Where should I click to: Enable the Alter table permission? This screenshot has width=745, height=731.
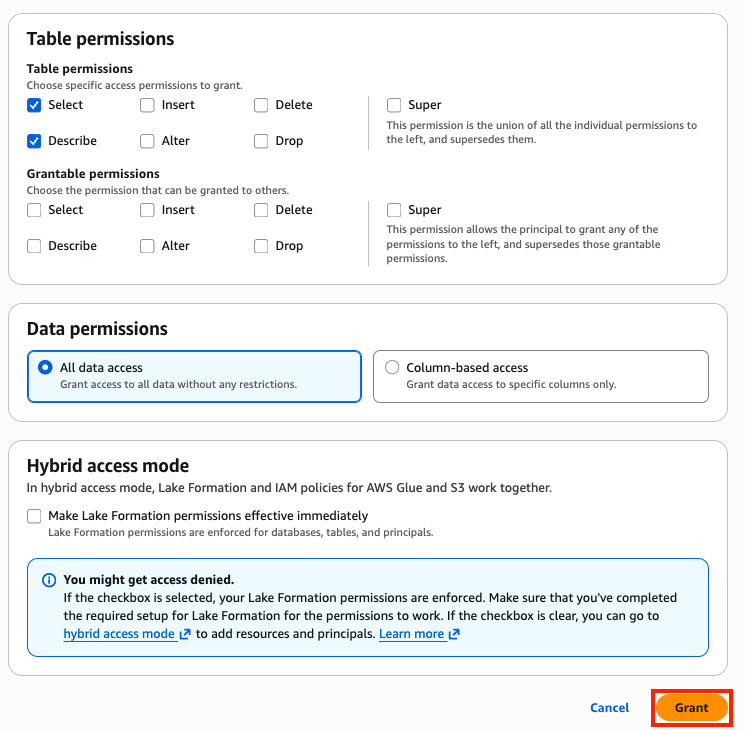pos(148,141)
